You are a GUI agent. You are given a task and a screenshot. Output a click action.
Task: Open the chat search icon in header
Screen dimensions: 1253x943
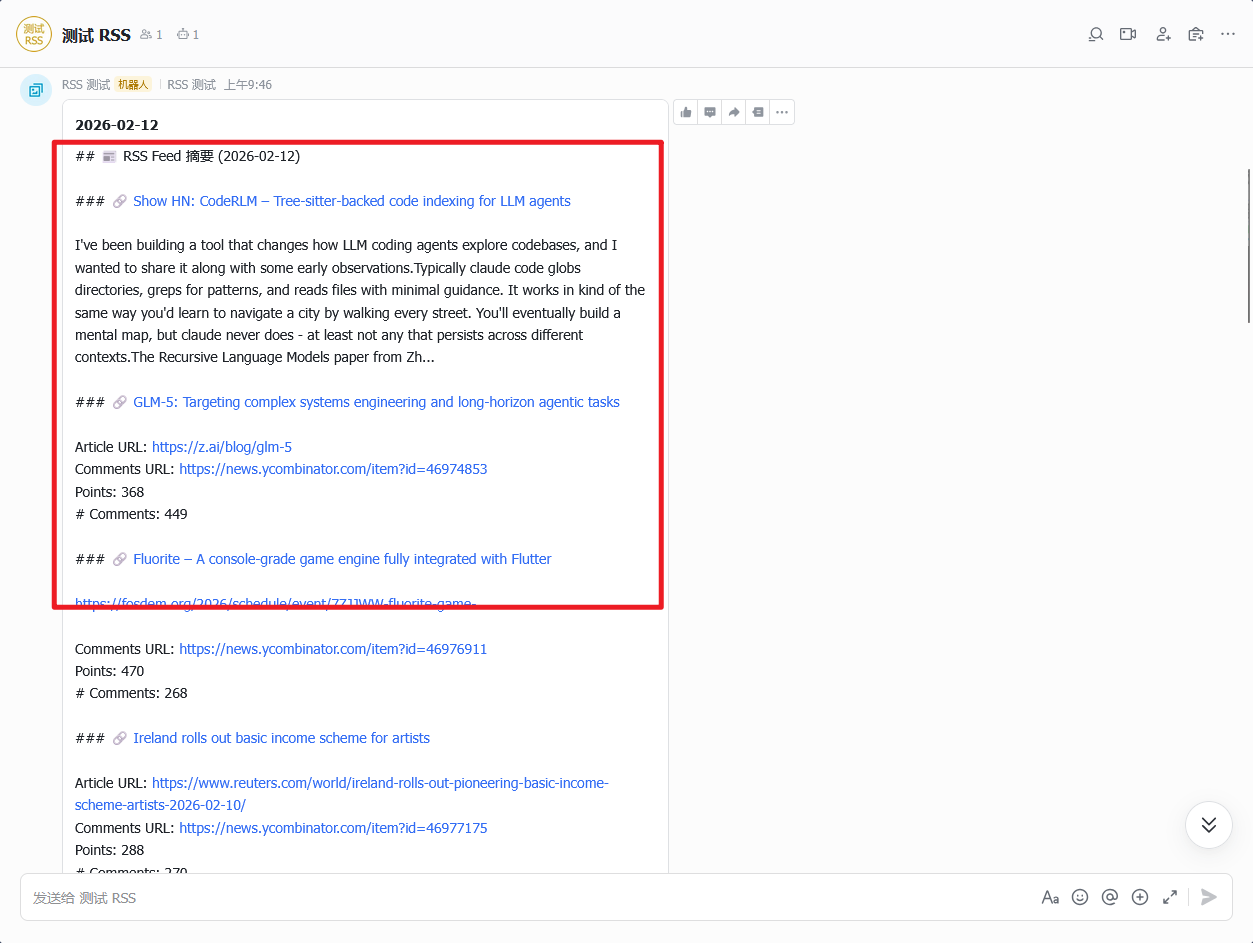(1096, 34)
